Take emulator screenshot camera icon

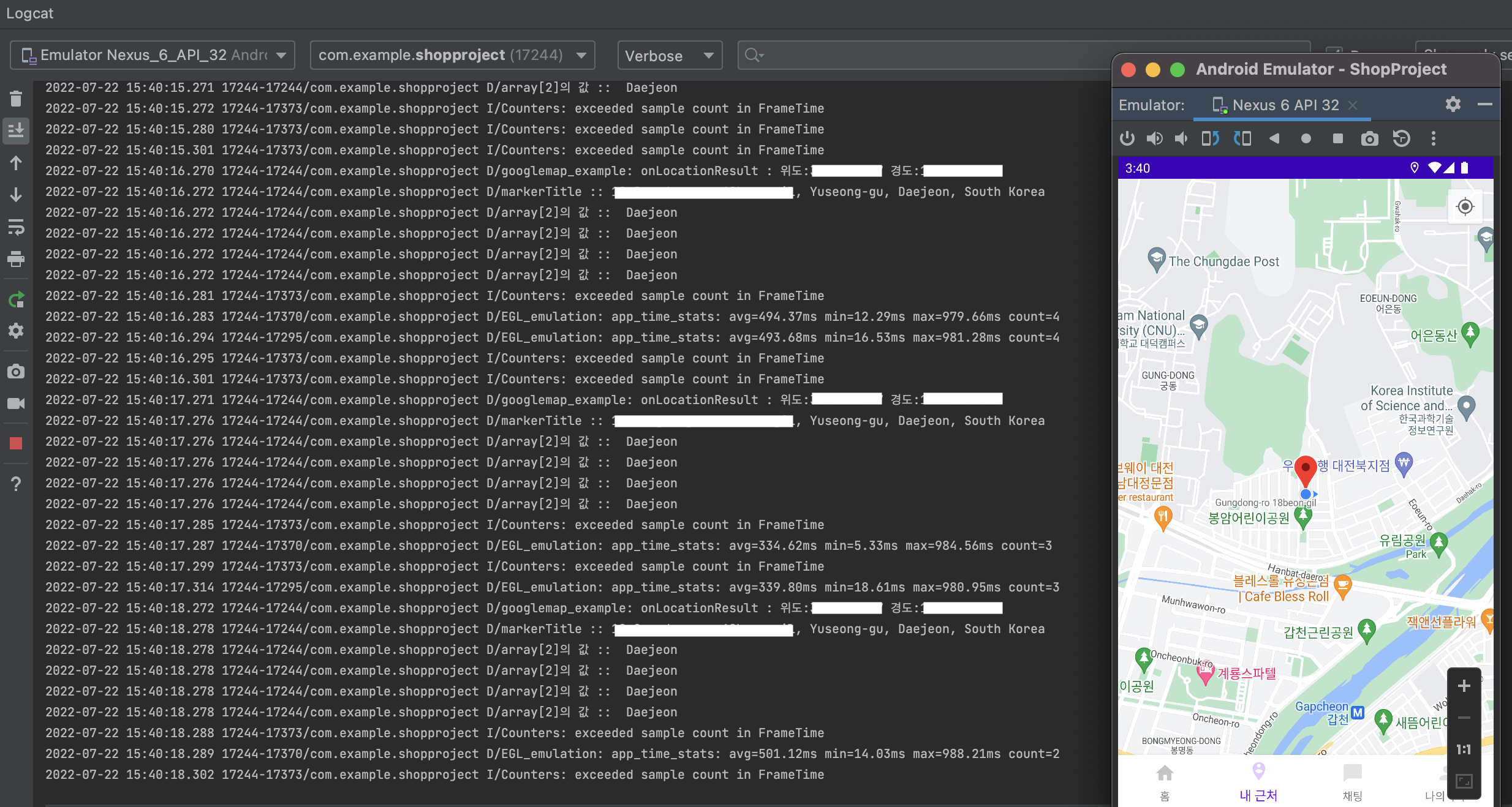click(x=1369, y=139)
